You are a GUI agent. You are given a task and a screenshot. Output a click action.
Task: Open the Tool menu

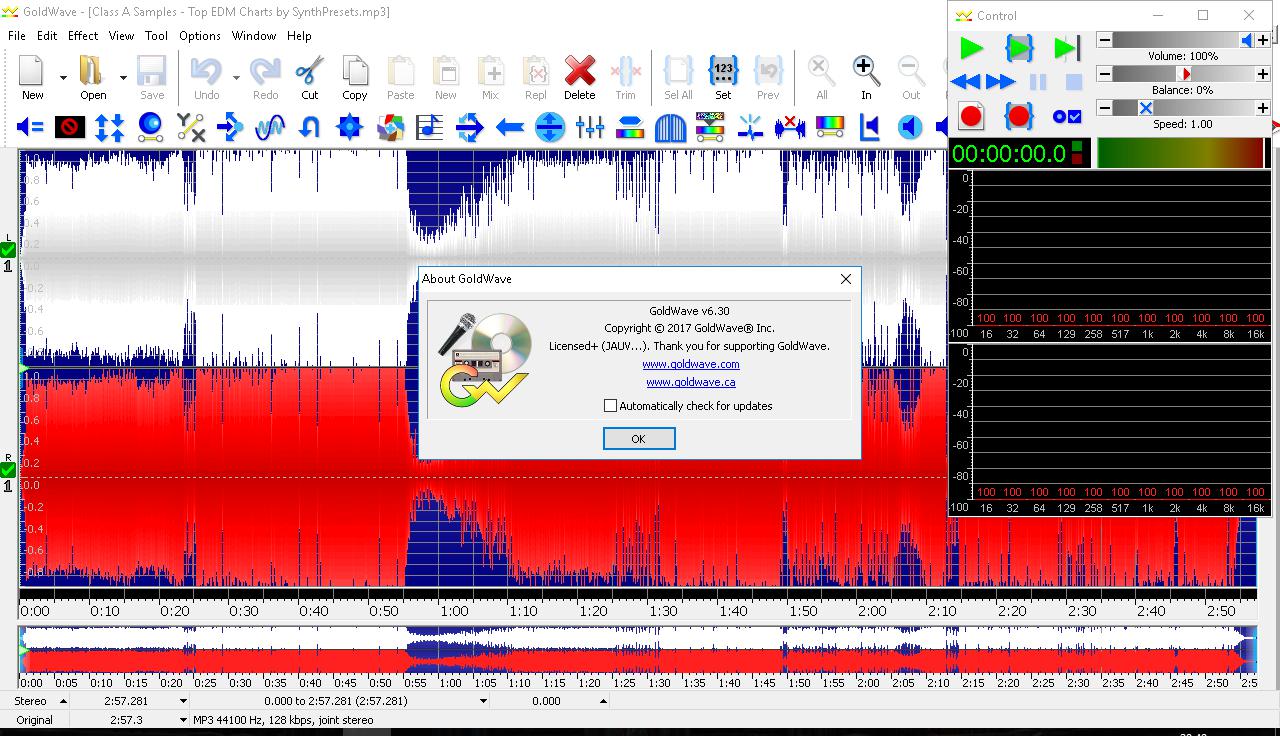coord(156,35)
